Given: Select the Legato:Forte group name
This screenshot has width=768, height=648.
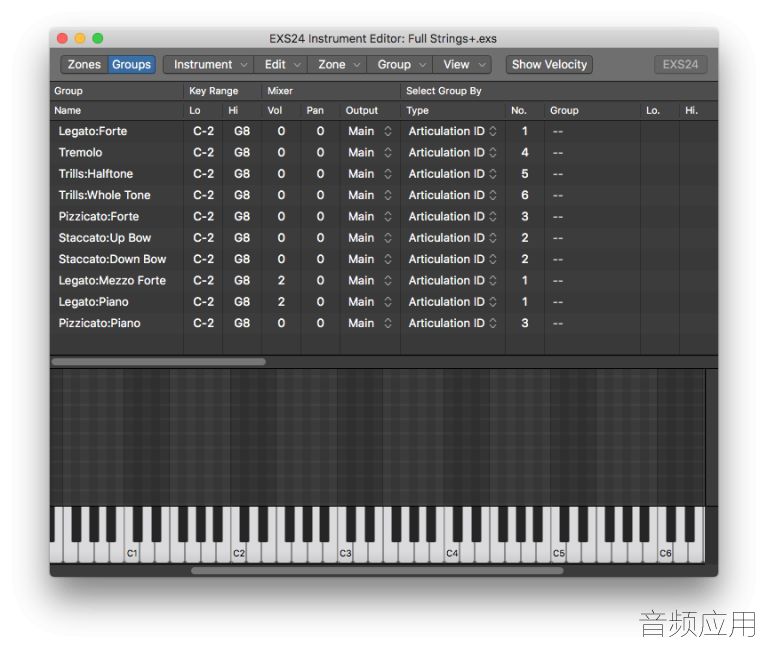Looking at the screenshot, I should (x=93, y=131).
